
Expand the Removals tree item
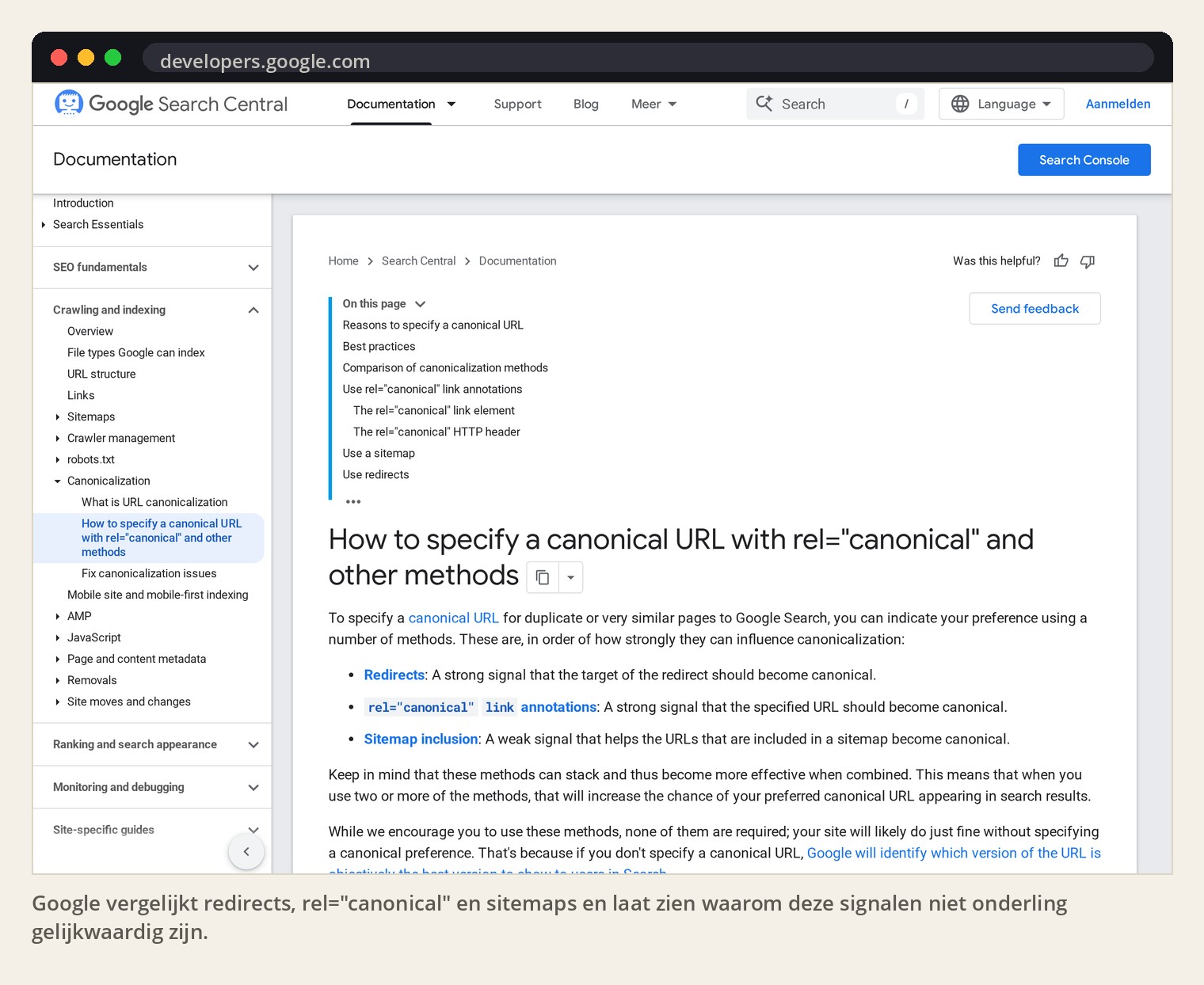click(57, 681)
